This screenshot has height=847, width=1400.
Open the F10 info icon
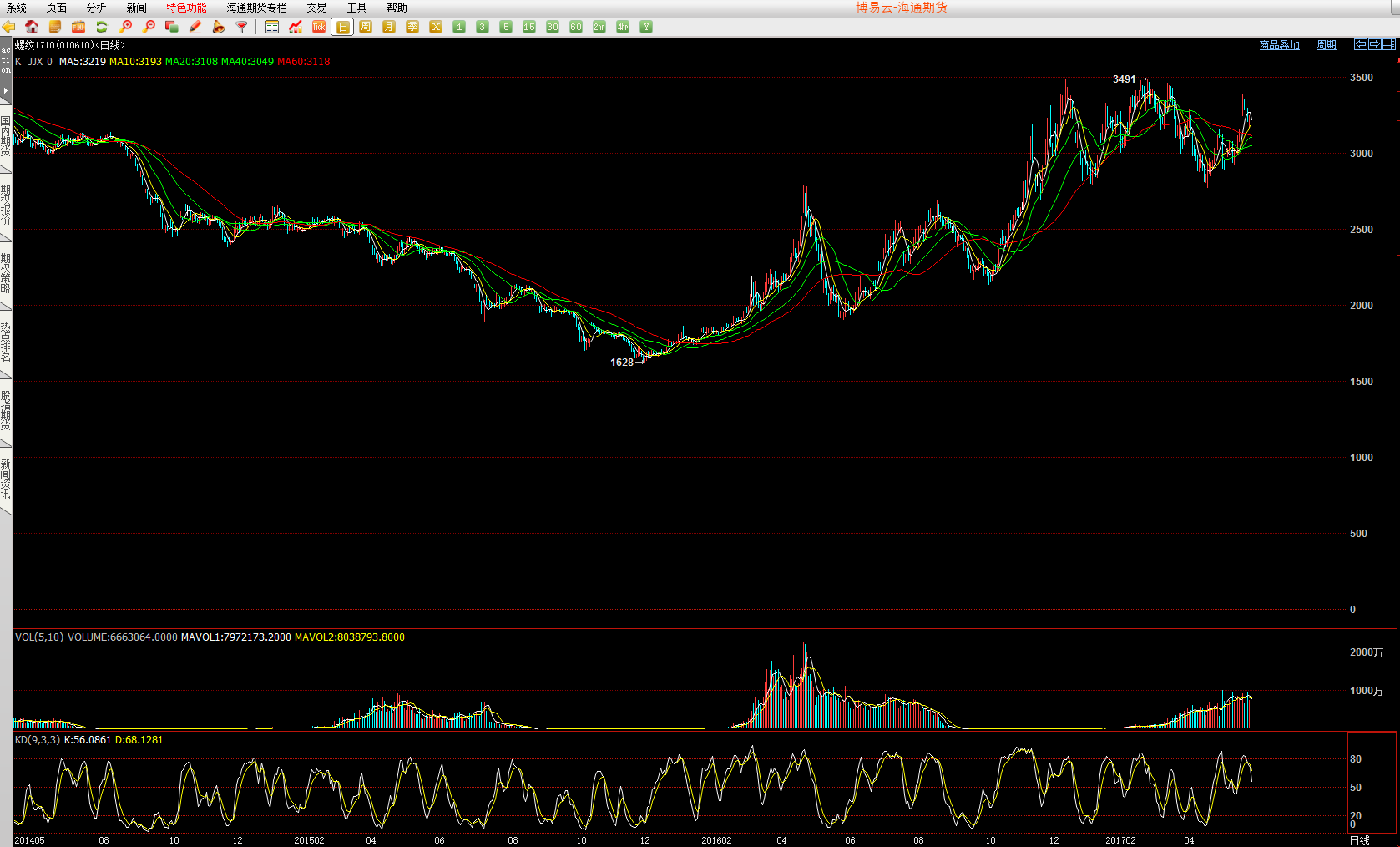(78, 27)
